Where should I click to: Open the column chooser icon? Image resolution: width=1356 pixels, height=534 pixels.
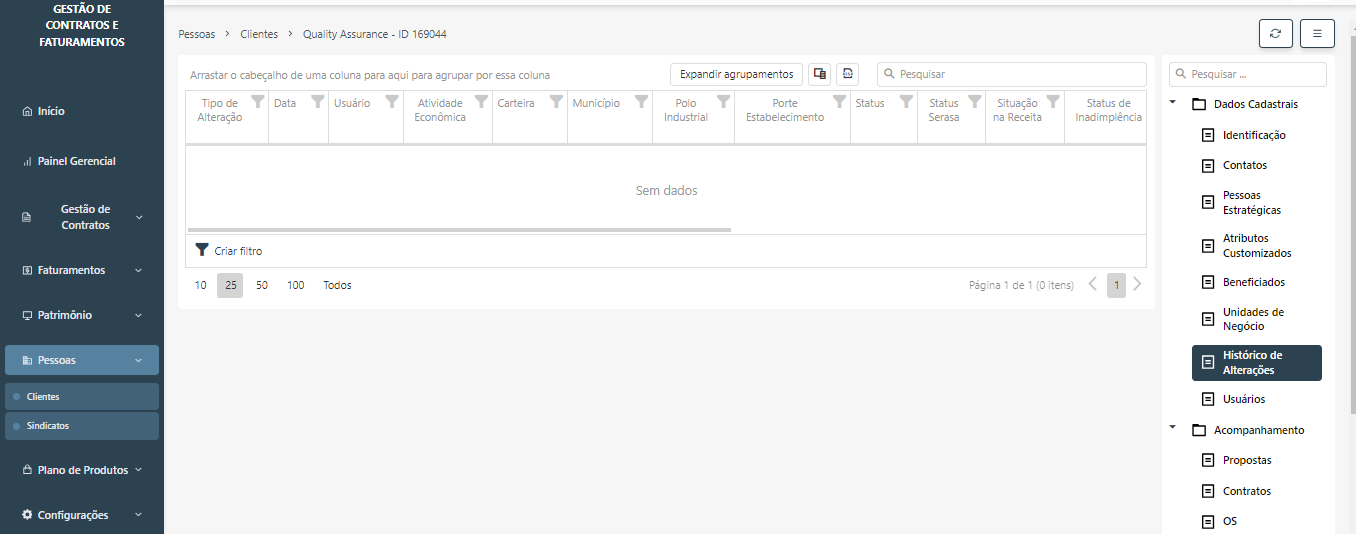[x=819, y=74]
